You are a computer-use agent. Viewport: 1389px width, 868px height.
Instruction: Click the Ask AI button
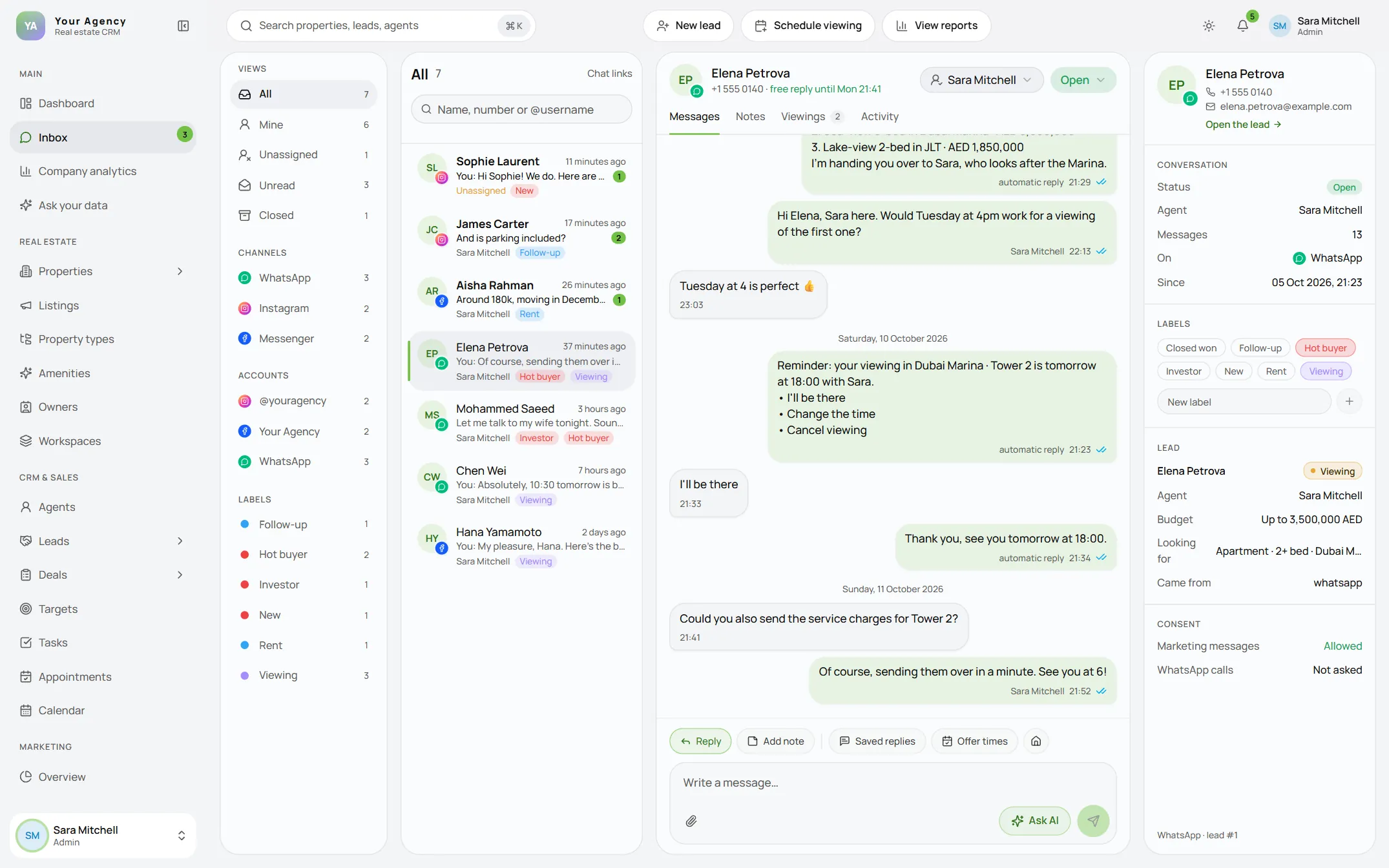[x=1034, y=821]
